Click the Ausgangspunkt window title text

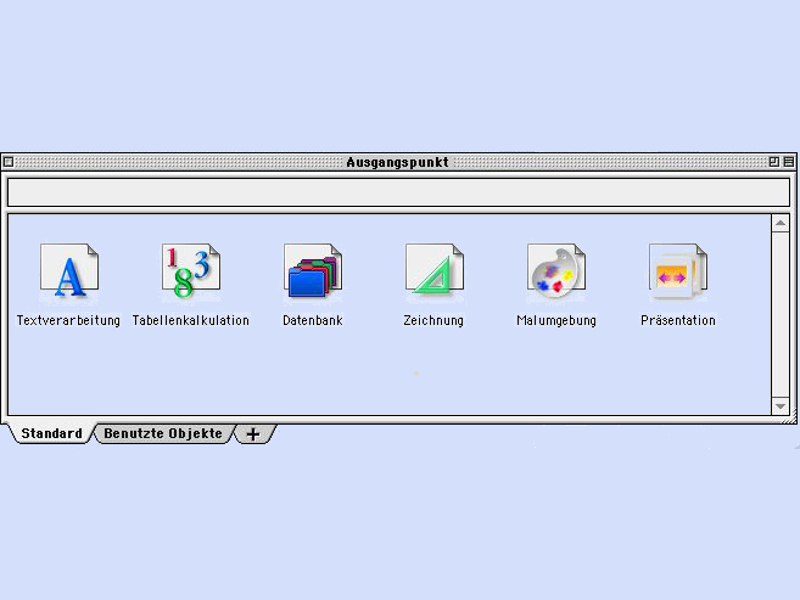click(397, 162)
